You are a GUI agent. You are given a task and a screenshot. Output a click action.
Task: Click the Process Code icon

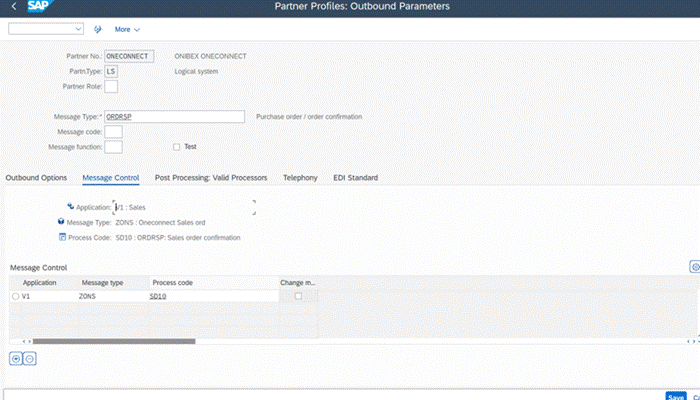[62, 237]
